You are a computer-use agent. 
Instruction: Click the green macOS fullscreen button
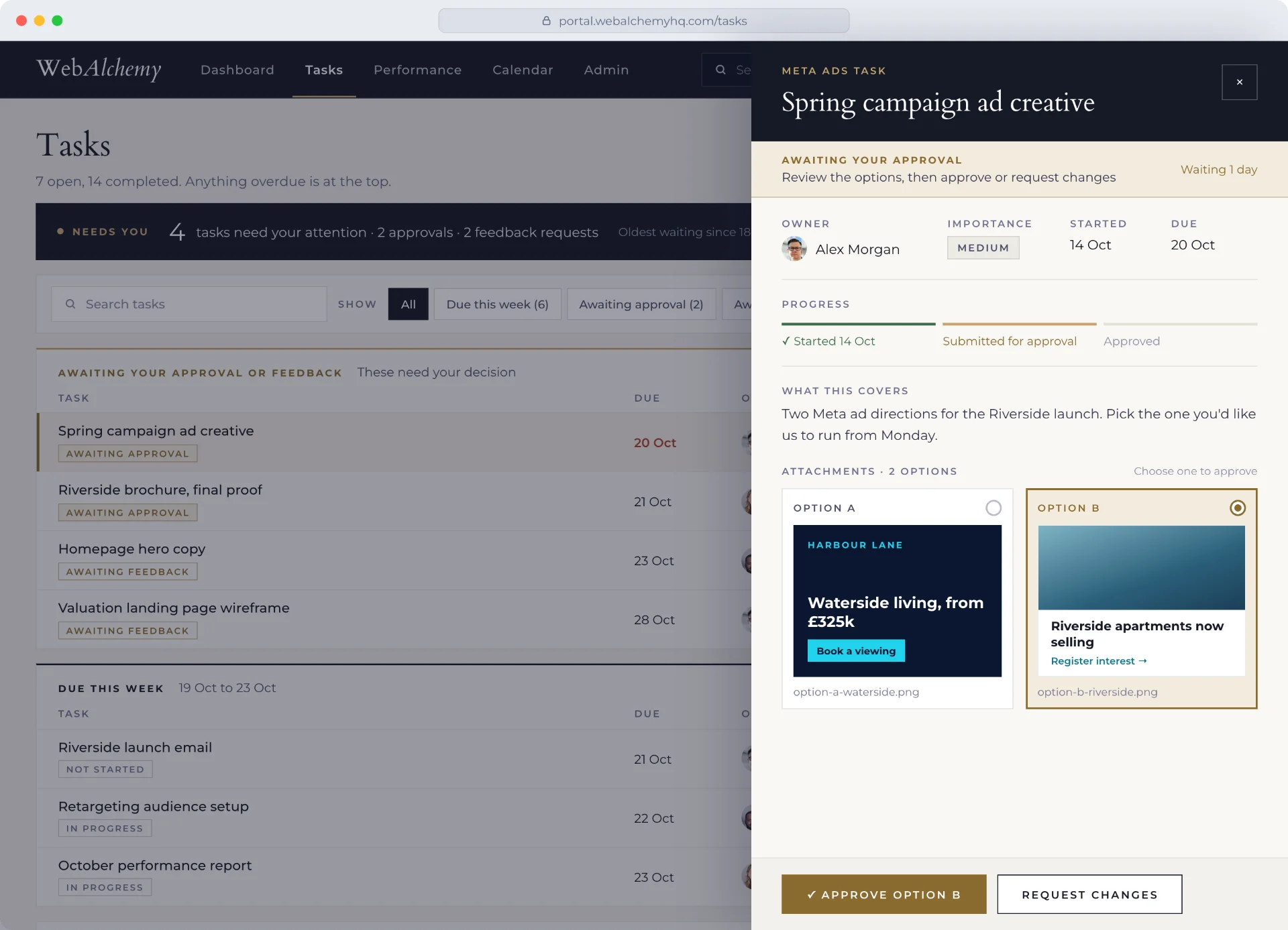57,21
